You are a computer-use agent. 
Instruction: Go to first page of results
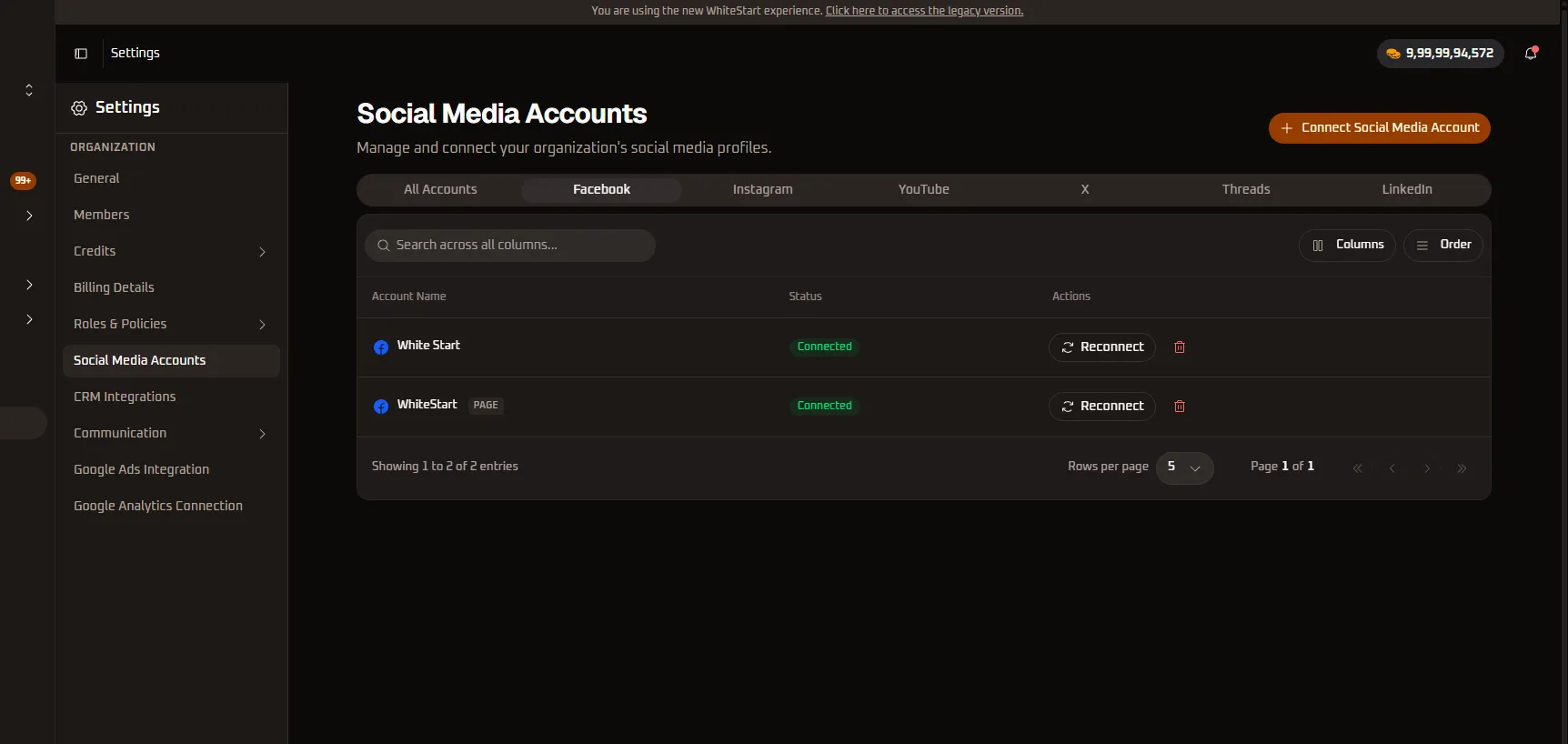[1357, 468]
